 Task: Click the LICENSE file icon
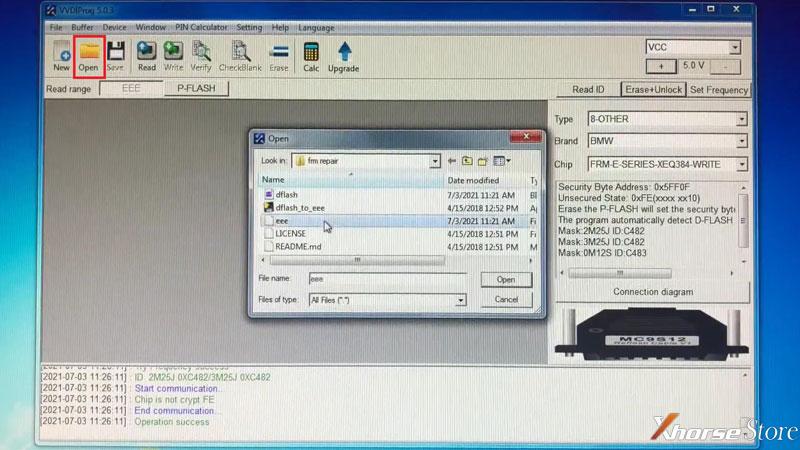pyautogui.click(x=269, y=233)
